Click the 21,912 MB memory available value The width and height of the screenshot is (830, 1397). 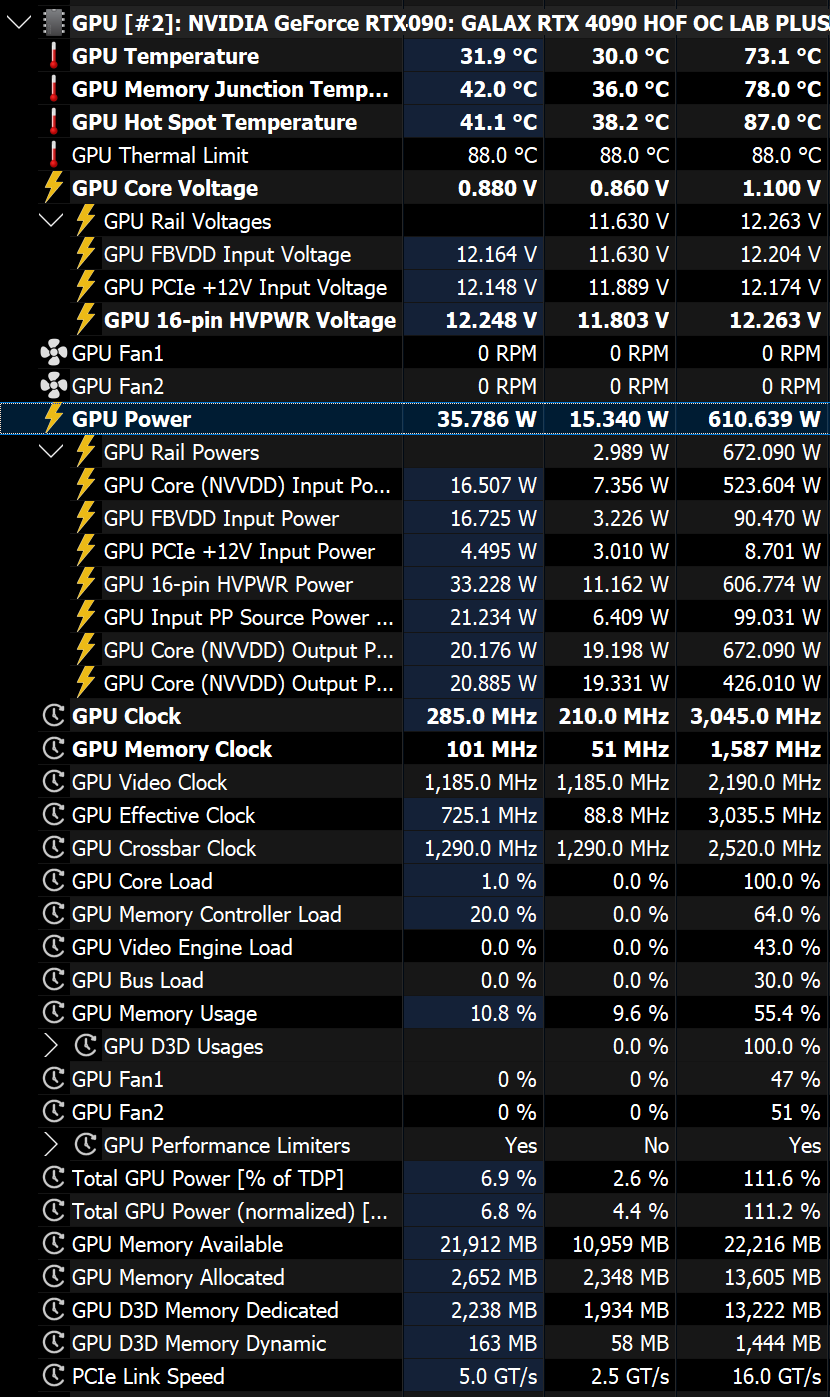click(489, 1244)
